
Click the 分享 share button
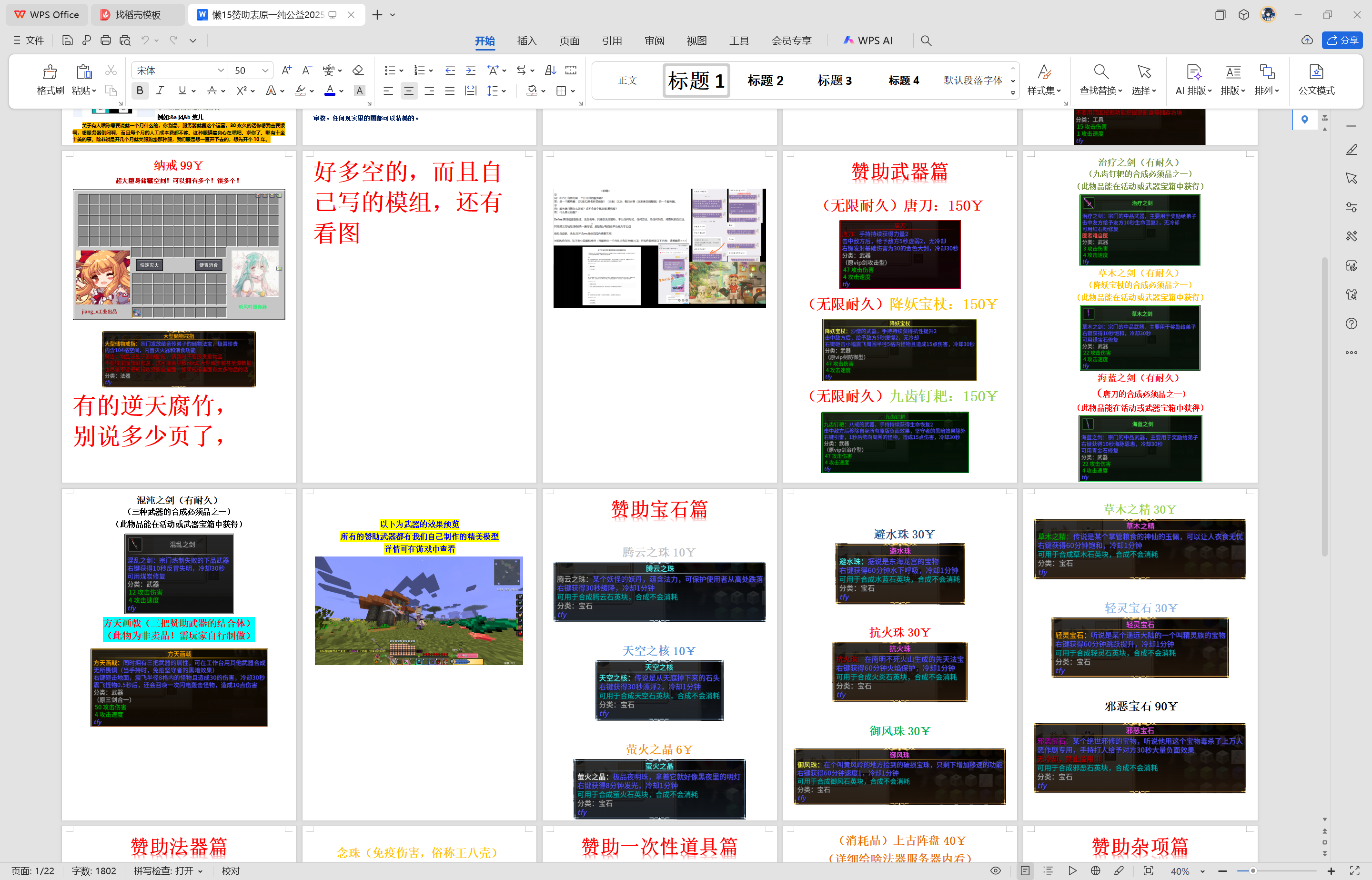[1342, 40]
